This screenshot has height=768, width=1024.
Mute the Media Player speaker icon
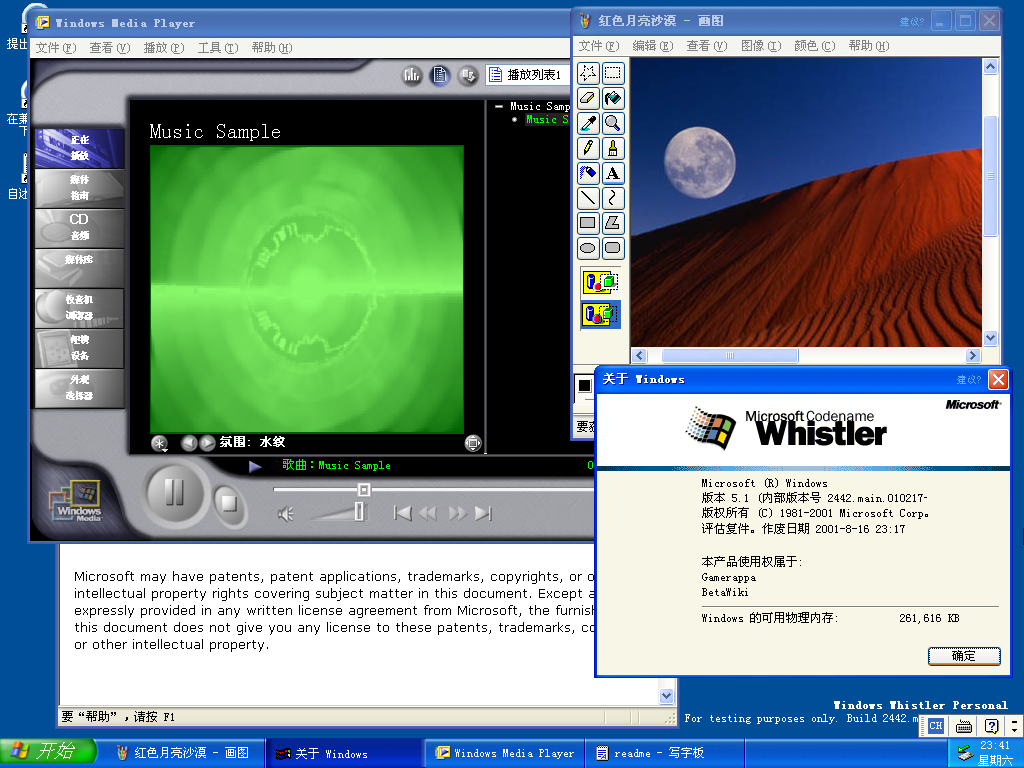coord(286,514)
